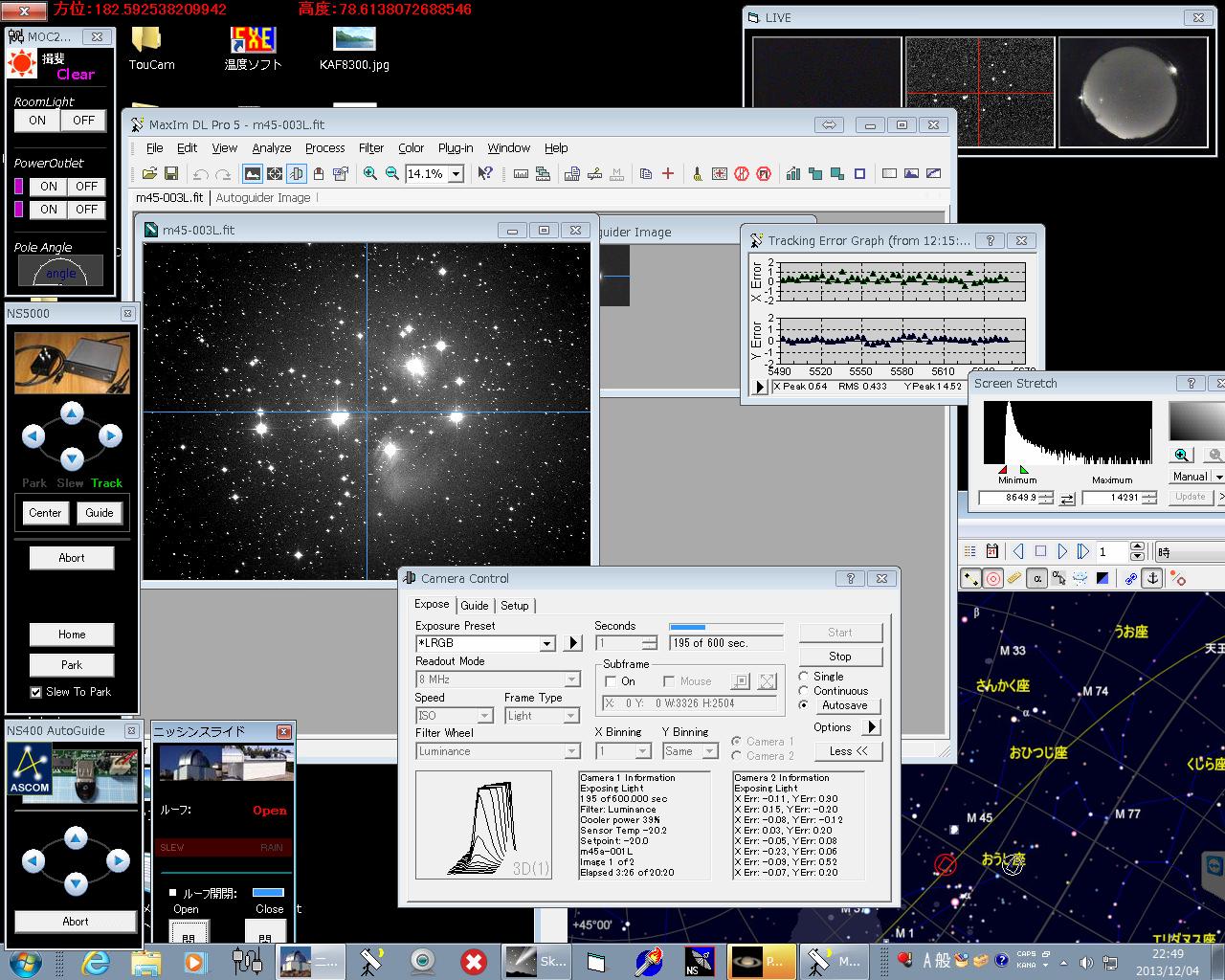The height and width of the screenshot is (980, 1225).
Task: Click NS5000 right arrow slew button
Action: tap(111, 436)
